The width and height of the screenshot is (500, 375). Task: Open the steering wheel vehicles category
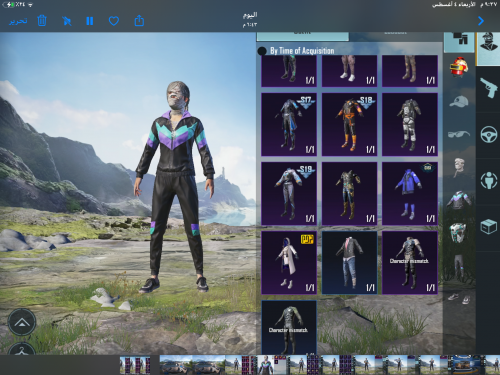[489, 134]
